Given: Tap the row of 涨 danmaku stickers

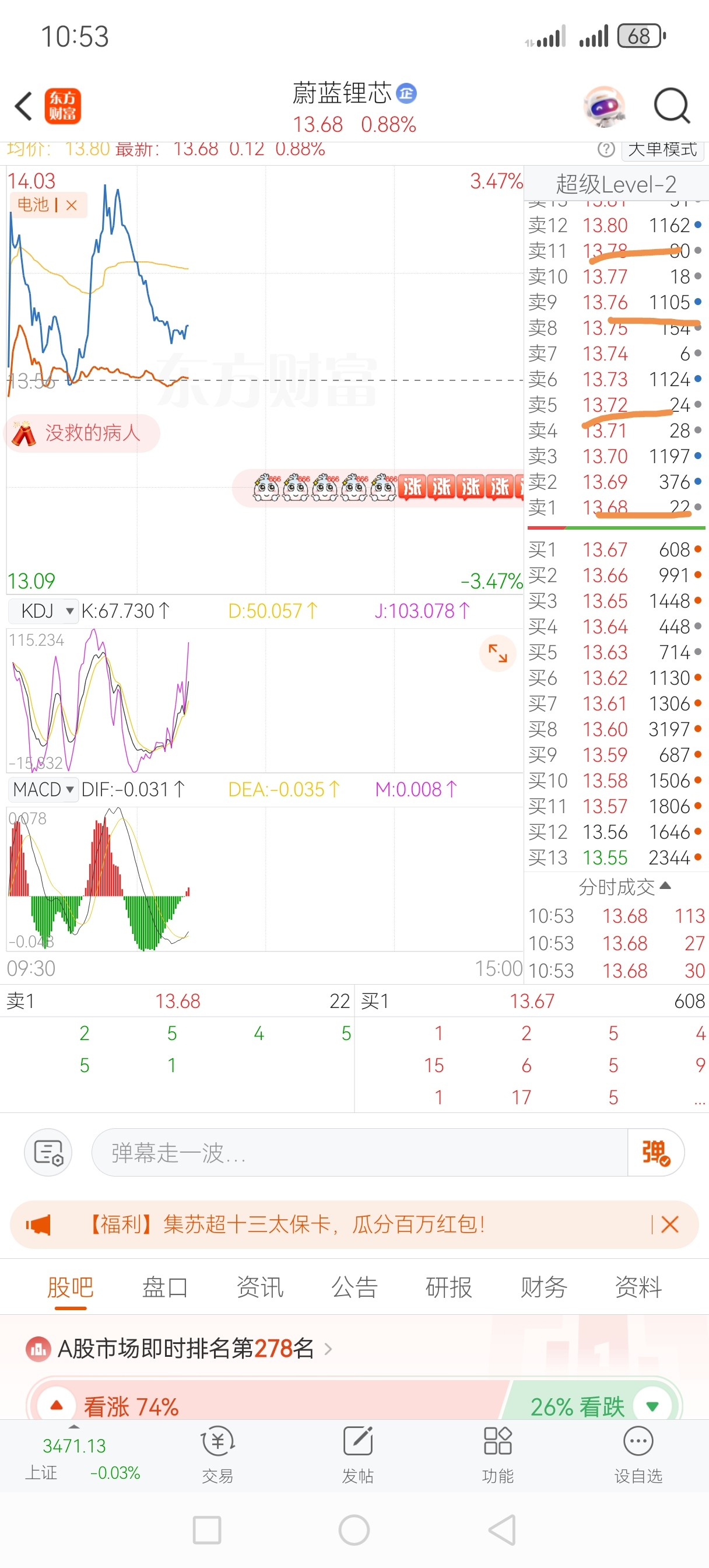Looking at the screenshot, I should 378,487.
